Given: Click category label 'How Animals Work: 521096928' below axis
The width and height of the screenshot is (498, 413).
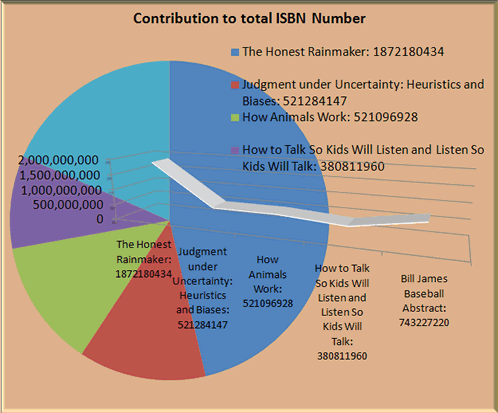Looking at the screenshot, I should 268,282.
